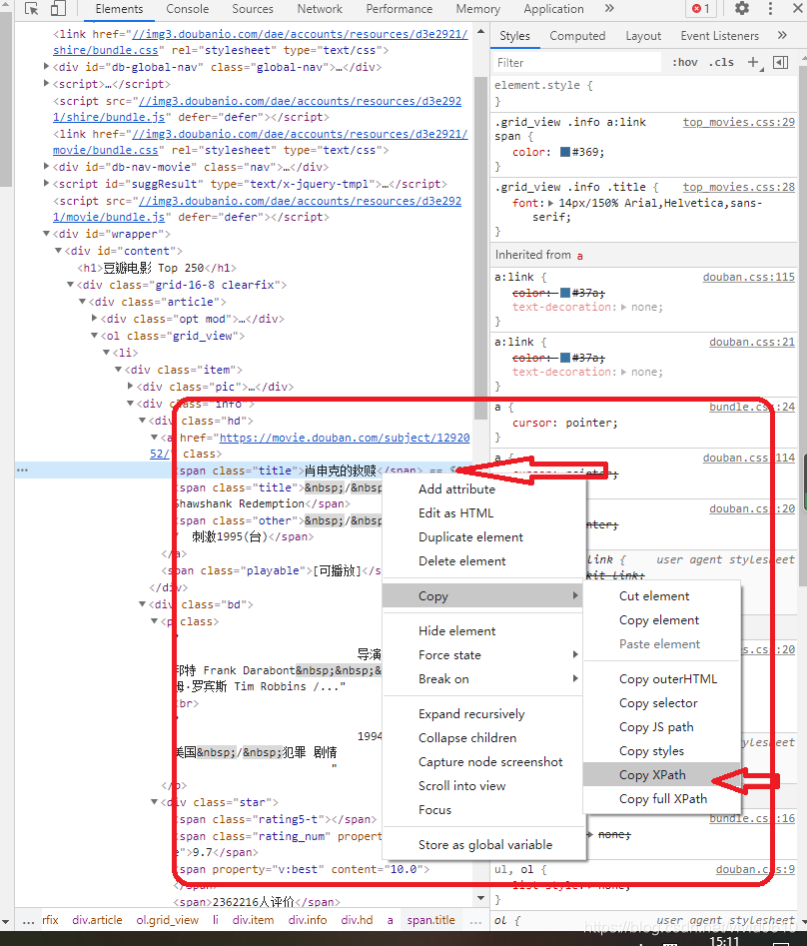
Task: Switch to the Console tab
Action: 188,9
